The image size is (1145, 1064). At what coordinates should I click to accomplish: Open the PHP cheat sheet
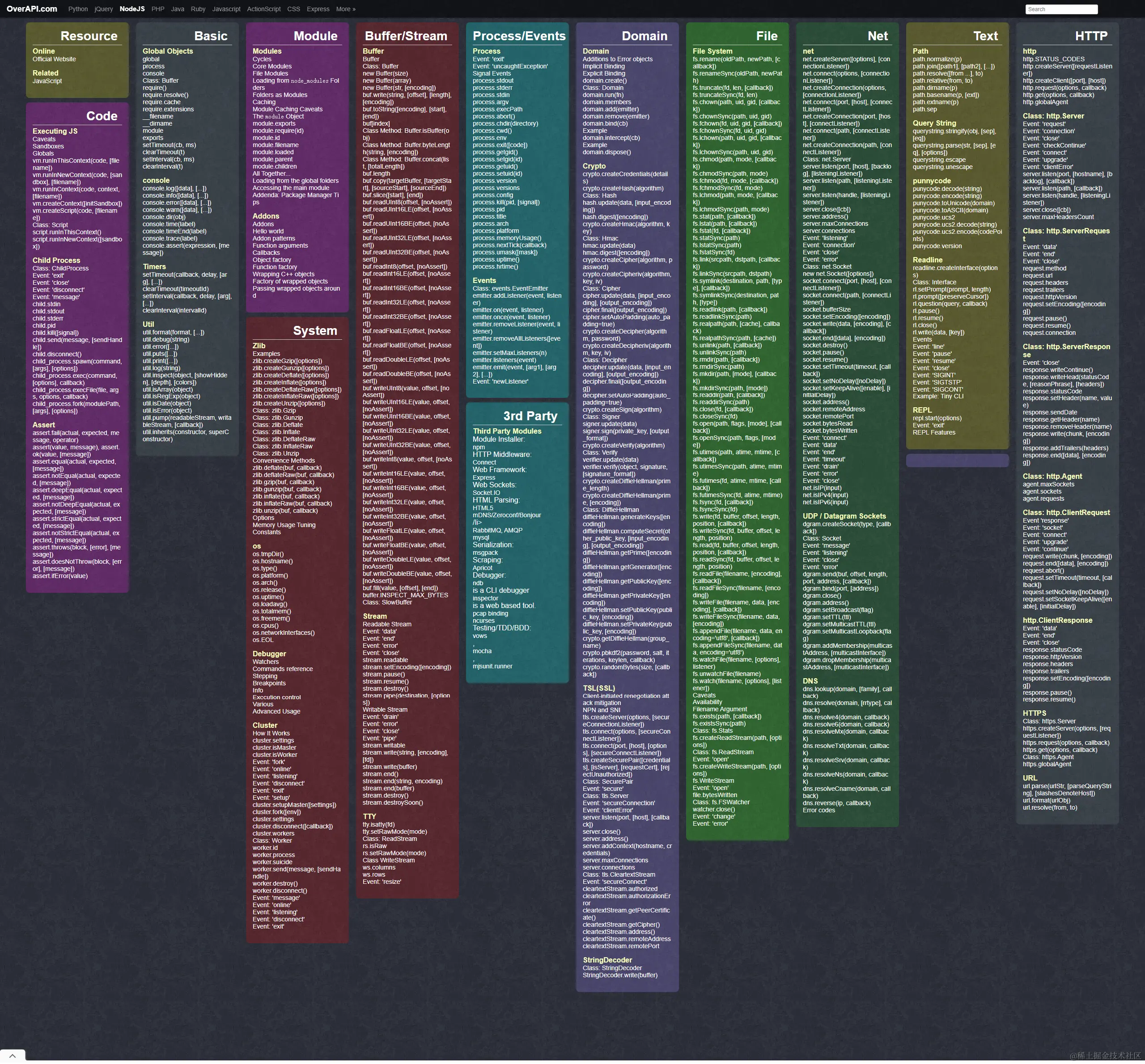point(157,8)
